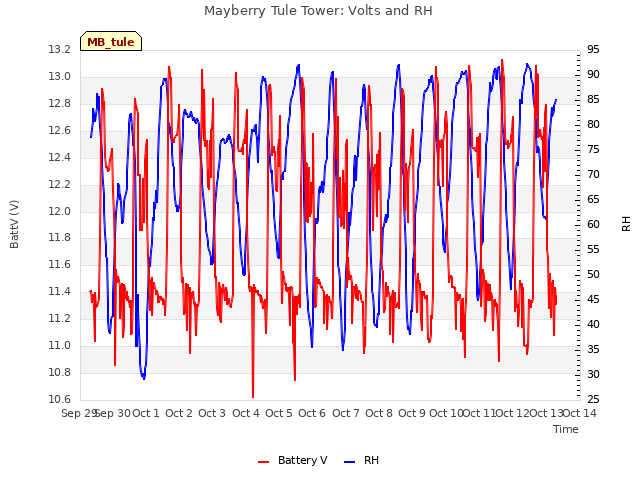Click the 12.4 voltage axis value
The width and height of the screenshot is (640, 480).
pyautogui.click(x=60, y=157)
